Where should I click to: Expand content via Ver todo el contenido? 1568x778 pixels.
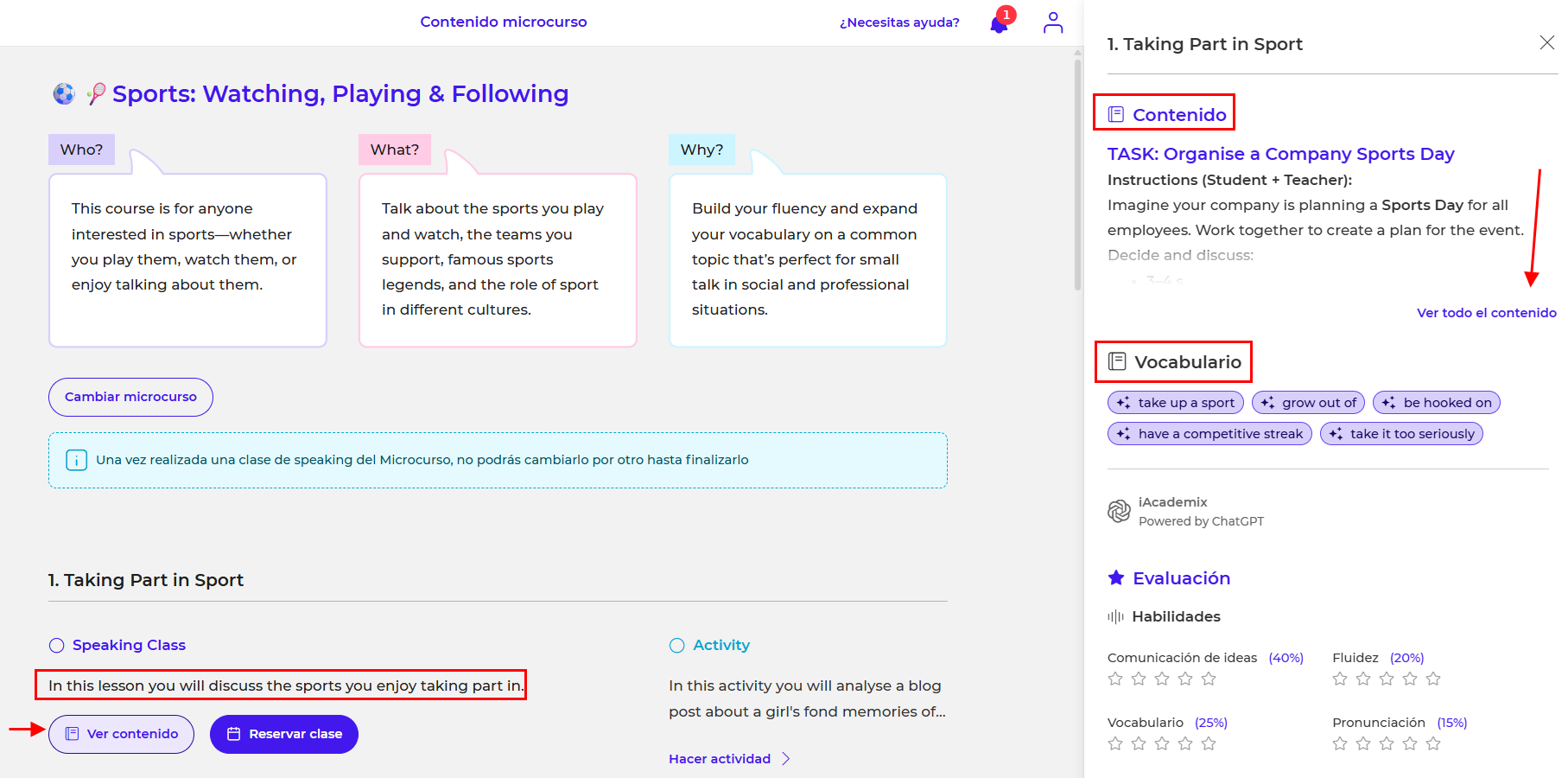click(1486, 313)
